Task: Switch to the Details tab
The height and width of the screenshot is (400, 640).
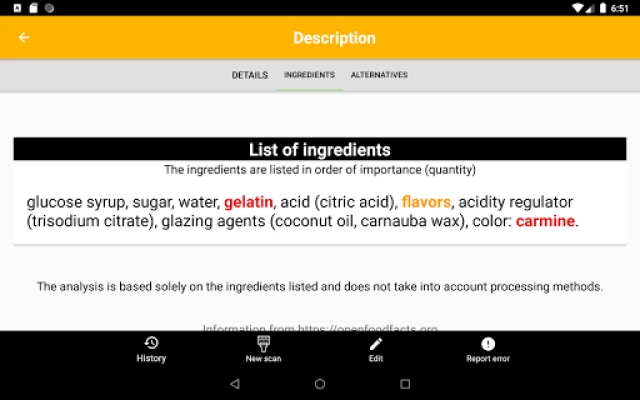Action: point(250,75)
